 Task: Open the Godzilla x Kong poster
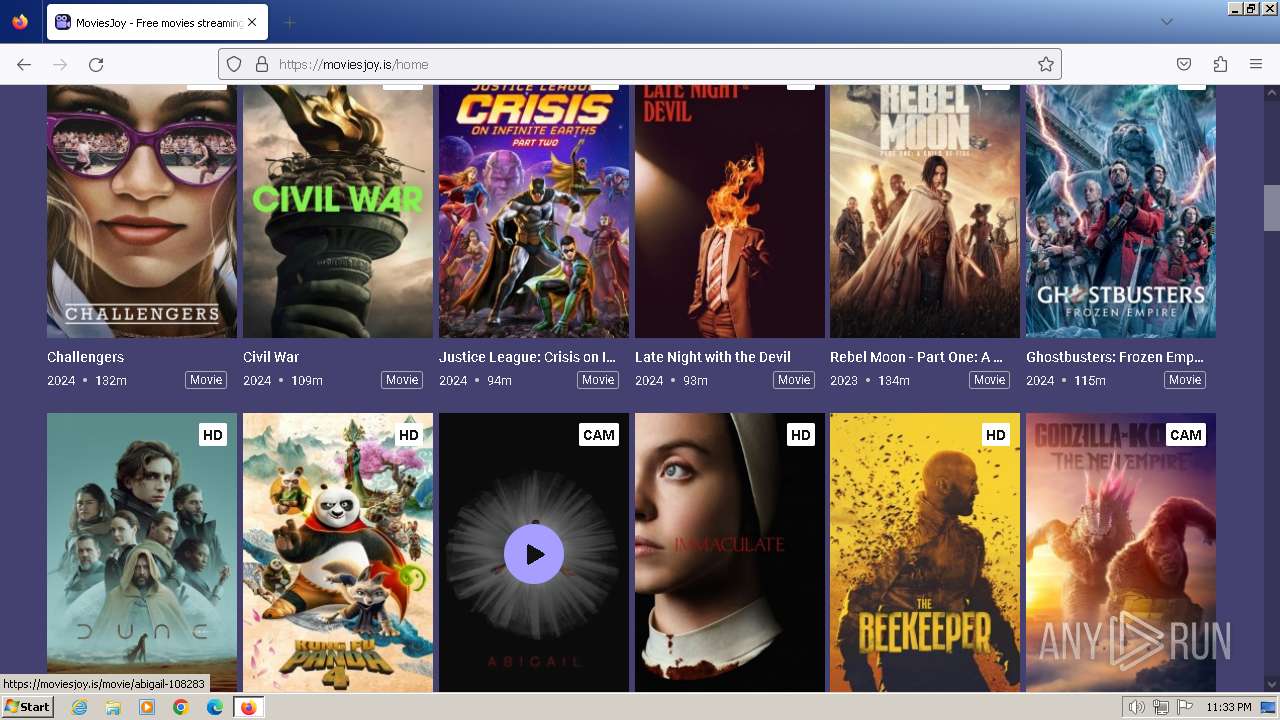click(x=1121, y=552)
